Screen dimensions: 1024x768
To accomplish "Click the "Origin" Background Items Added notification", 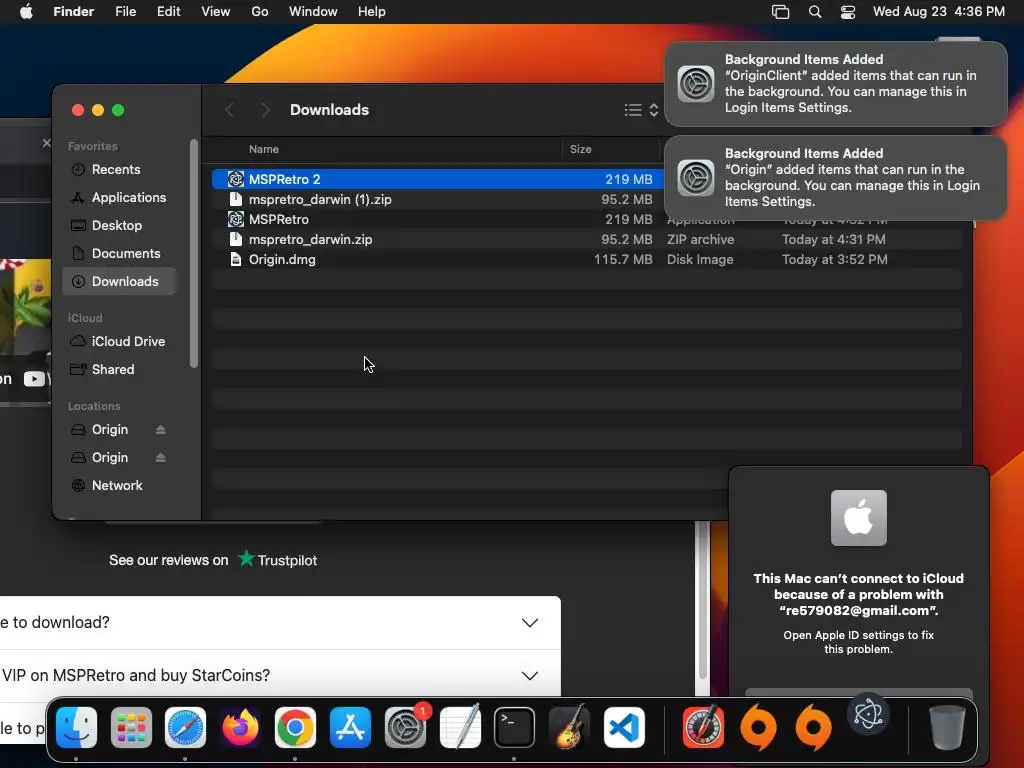I will (x=836, y=178).
